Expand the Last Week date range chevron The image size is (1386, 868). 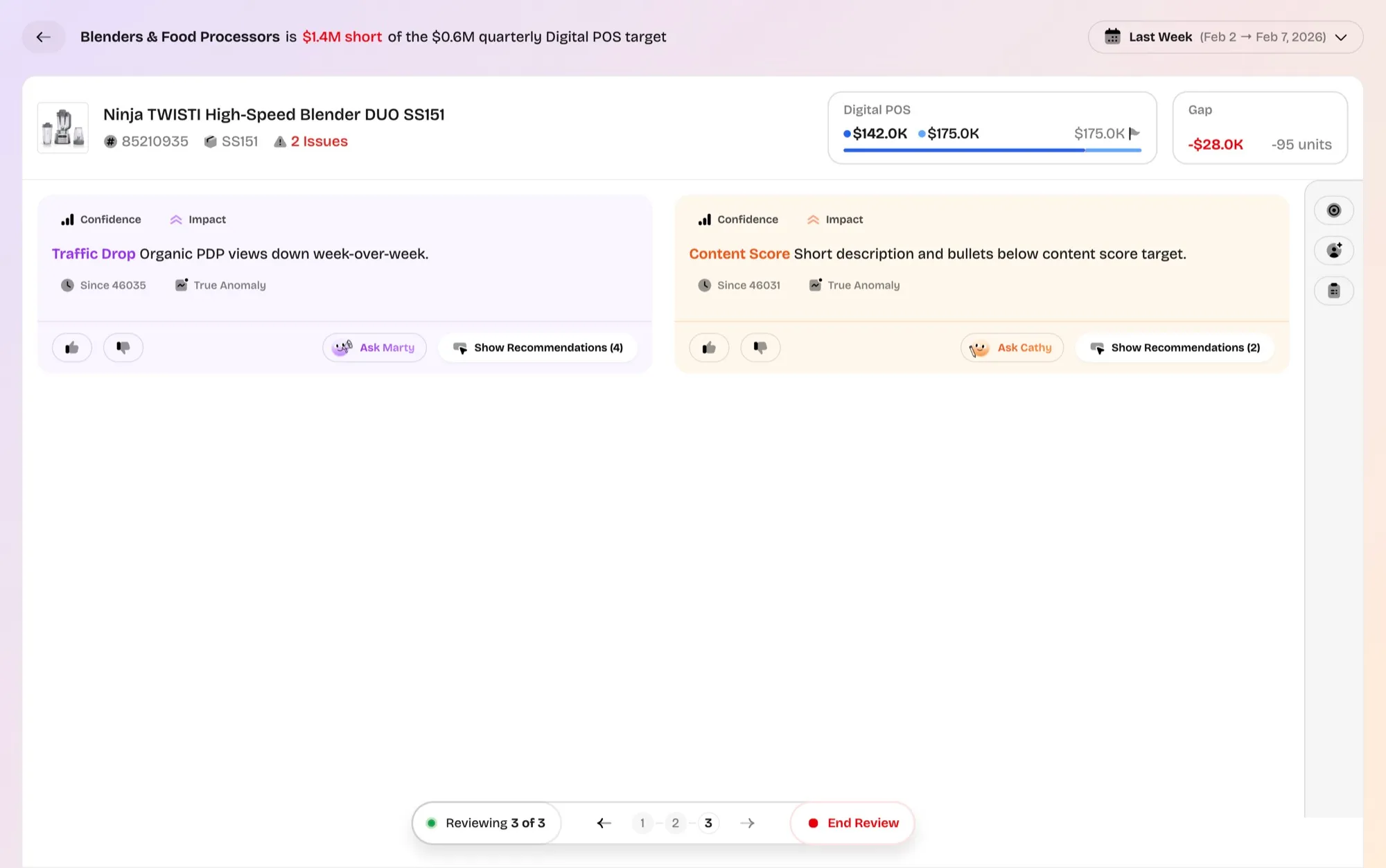pos(1341,37)
